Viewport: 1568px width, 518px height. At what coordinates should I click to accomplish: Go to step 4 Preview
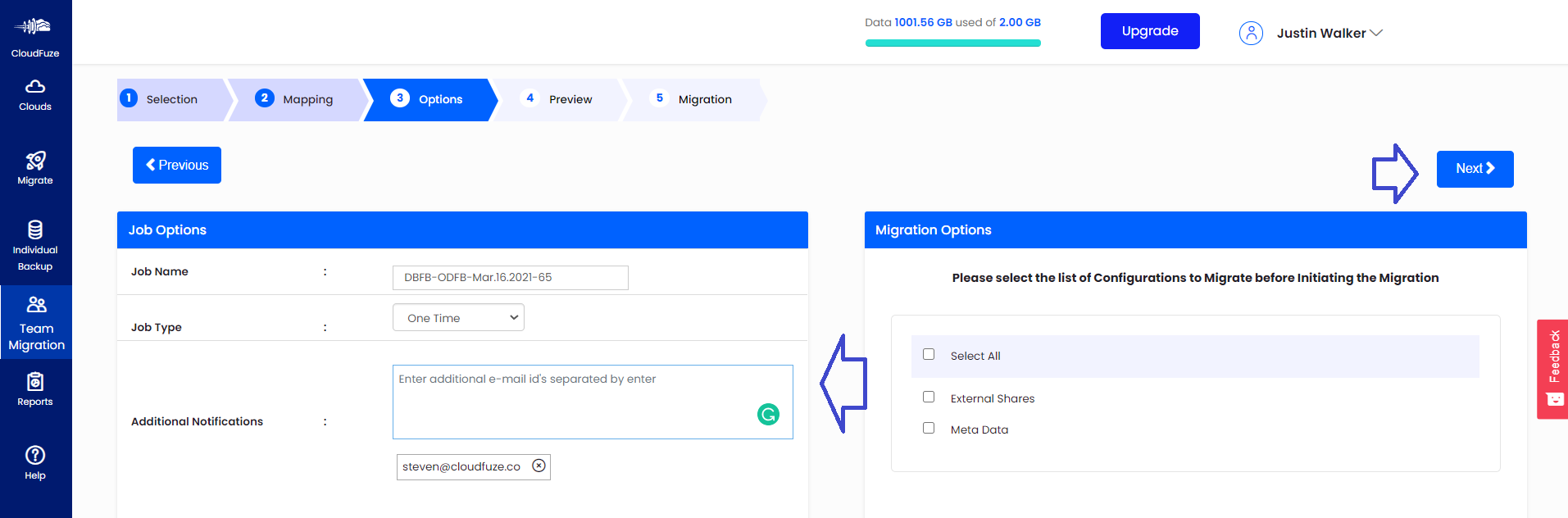[x=558, y=99]
